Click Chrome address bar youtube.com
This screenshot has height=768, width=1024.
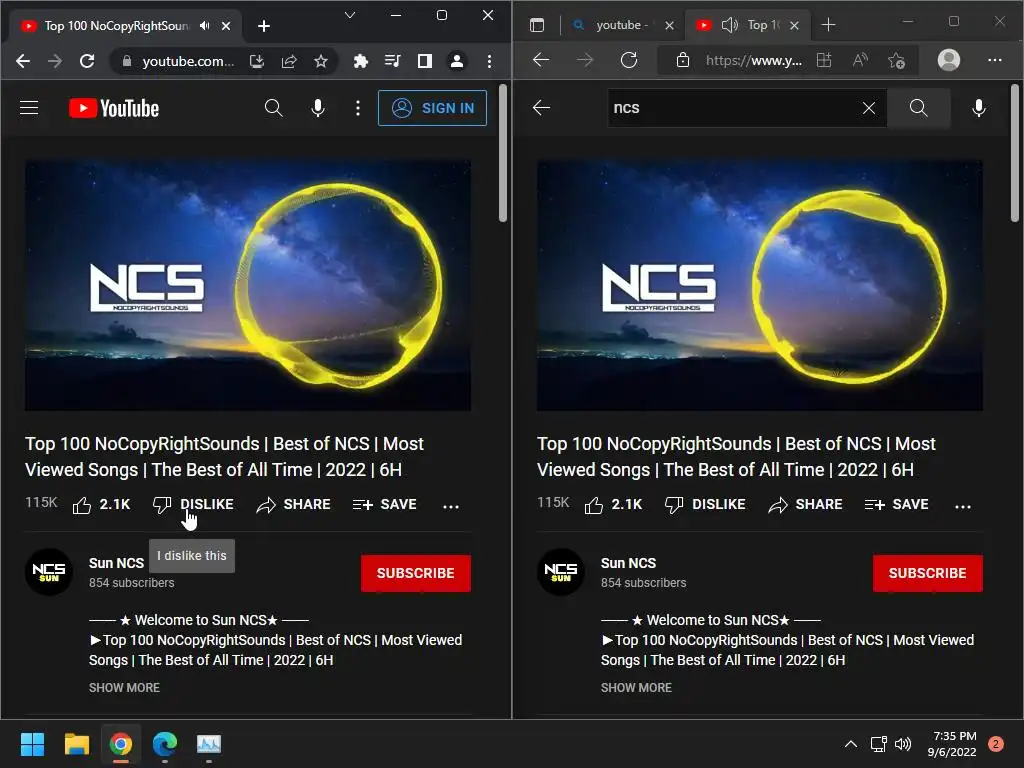pyautogui.click(x=188, y=61)
